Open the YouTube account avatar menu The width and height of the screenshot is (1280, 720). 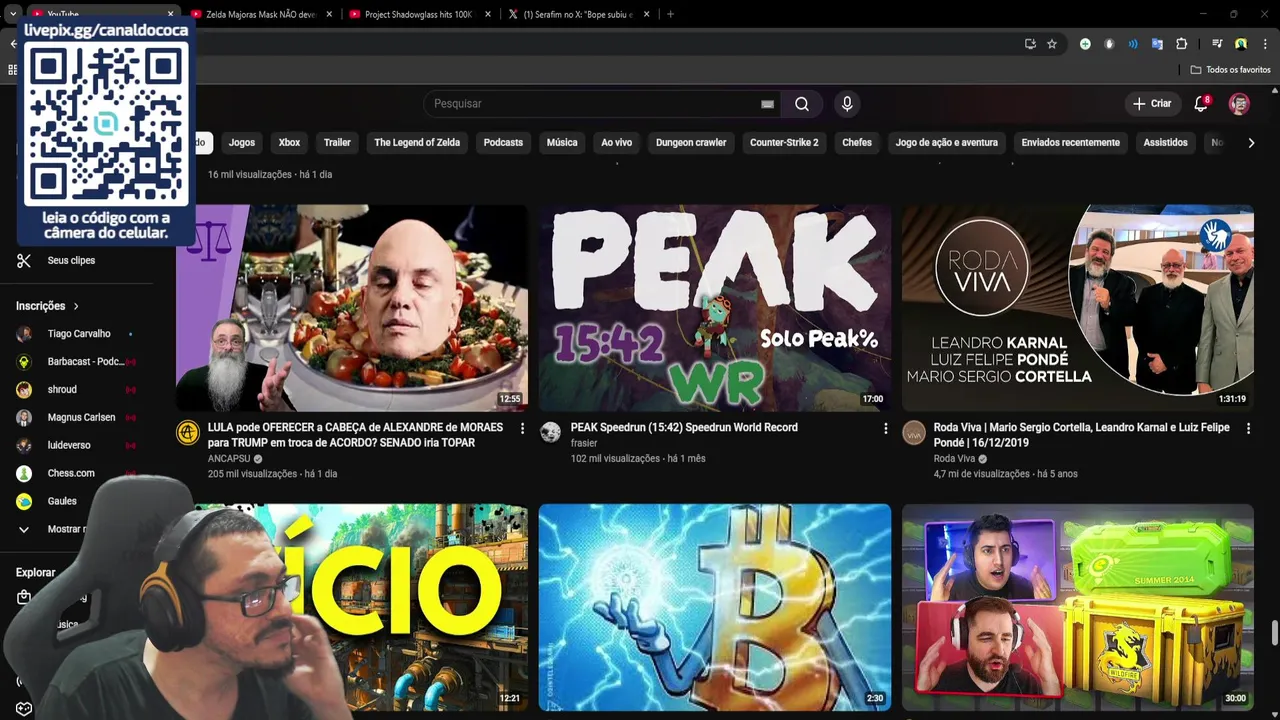[1239, 104]
